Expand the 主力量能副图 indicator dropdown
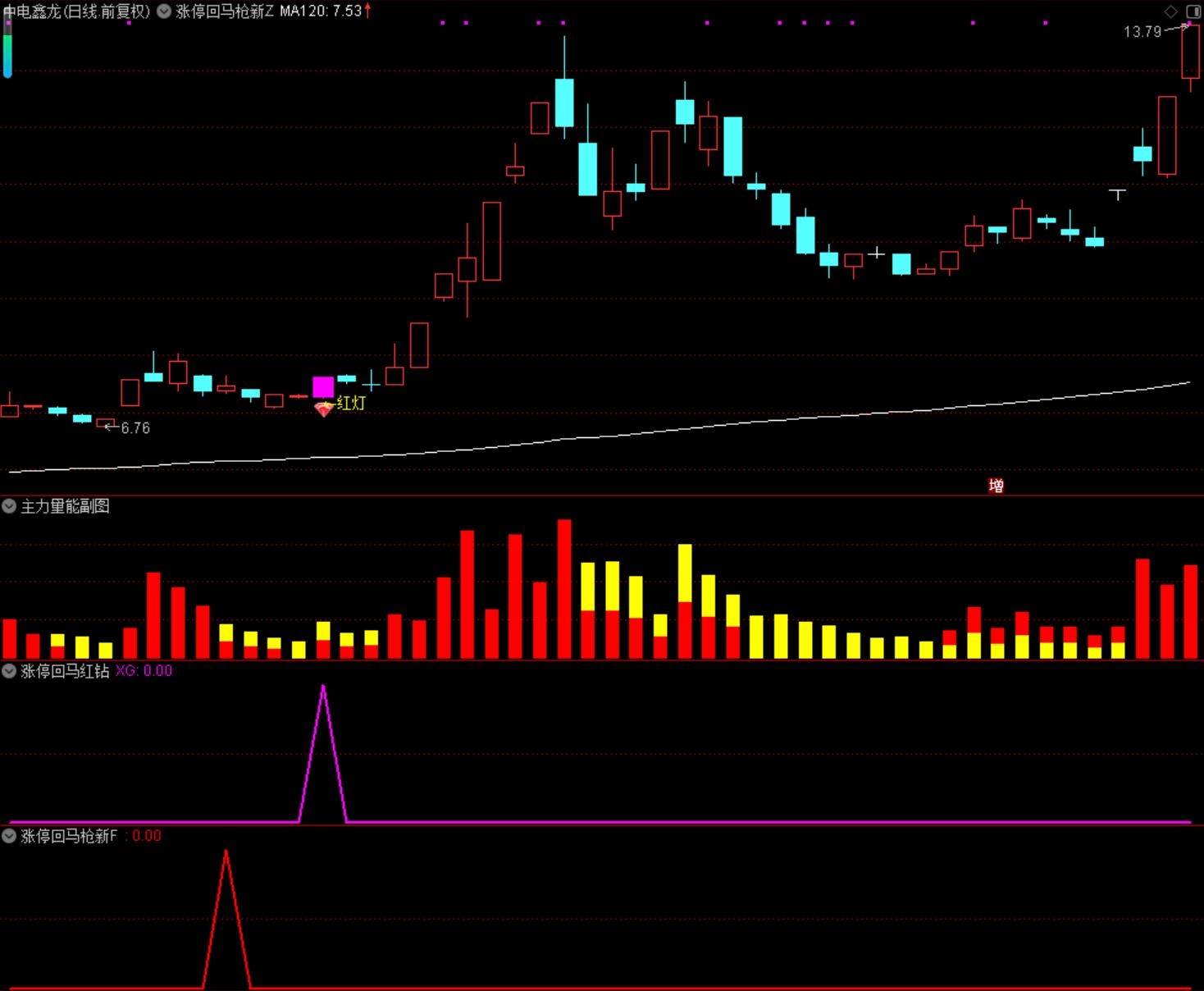This screenshot has height=991, width=1204. (x=9, y=506)
